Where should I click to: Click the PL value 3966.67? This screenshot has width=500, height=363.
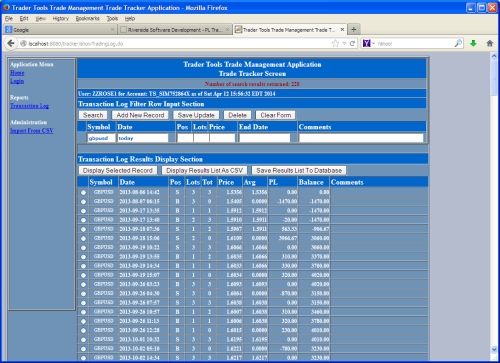pos(288,238)
